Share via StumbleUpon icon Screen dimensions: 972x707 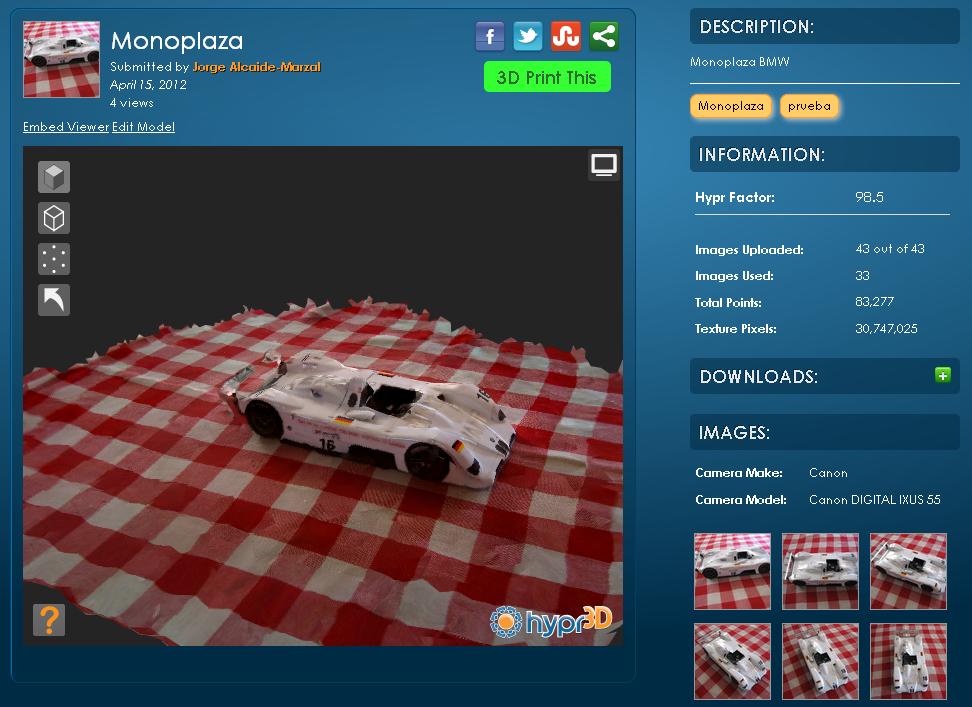[565, 37]
